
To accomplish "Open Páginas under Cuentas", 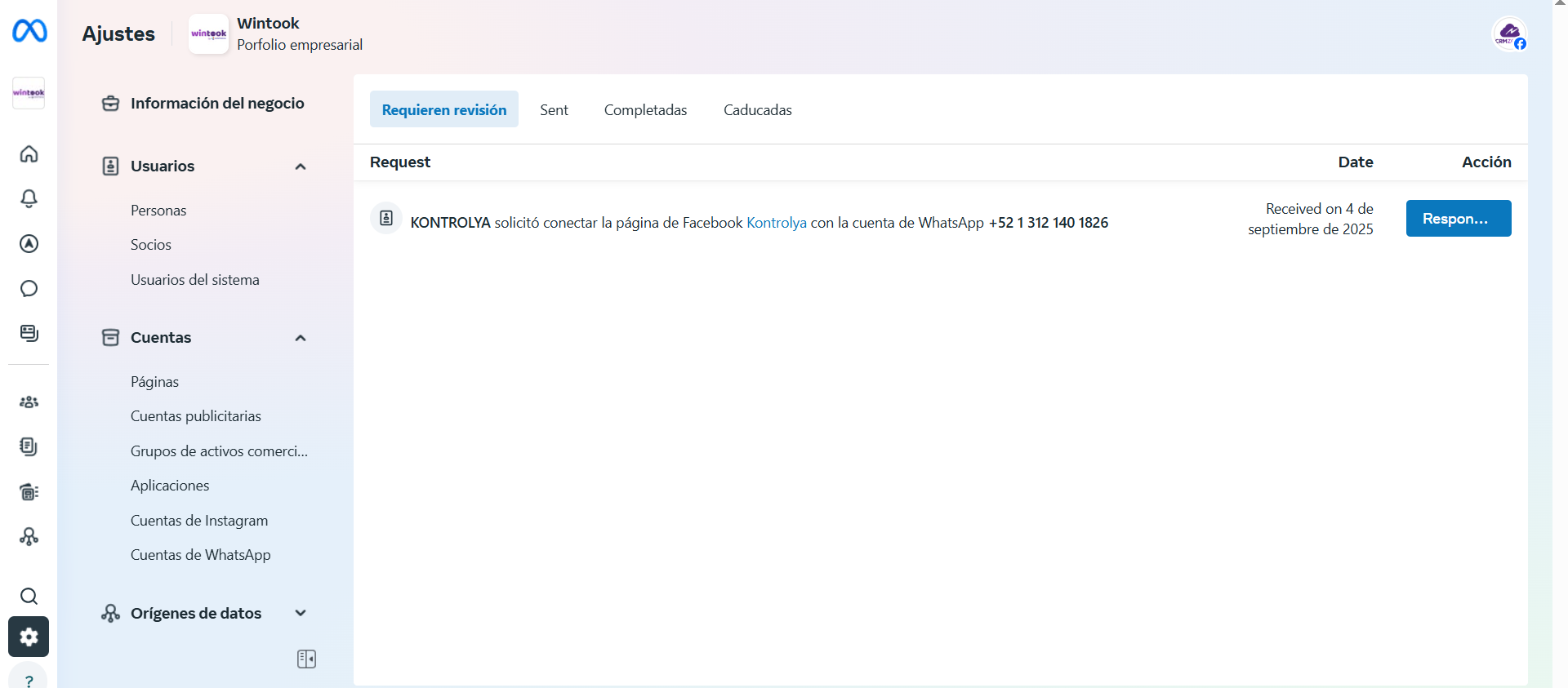I will [x=154, y=382].
